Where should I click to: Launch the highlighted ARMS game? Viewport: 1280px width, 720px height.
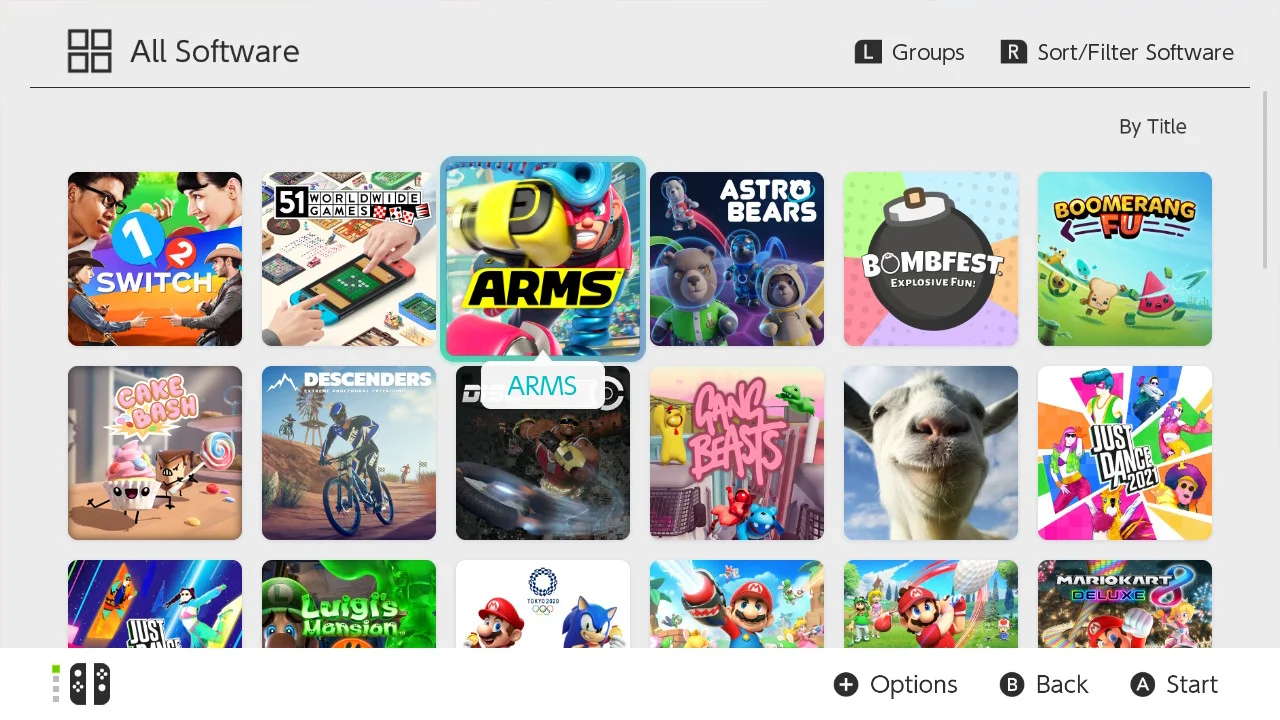[x=543, y=259]
